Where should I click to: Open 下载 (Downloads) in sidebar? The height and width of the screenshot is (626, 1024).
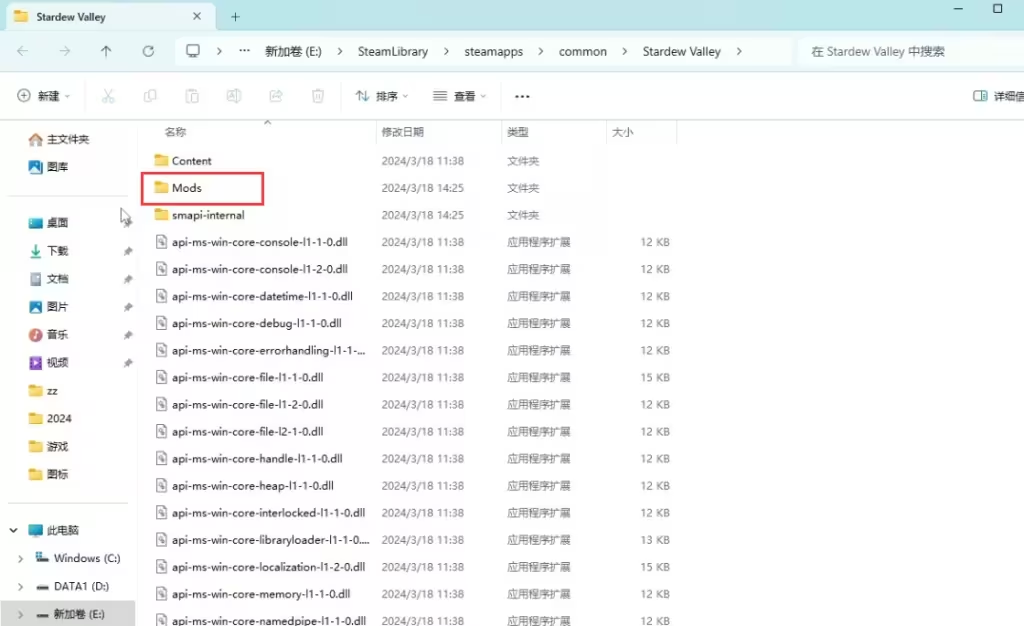[x=48, y=251]
